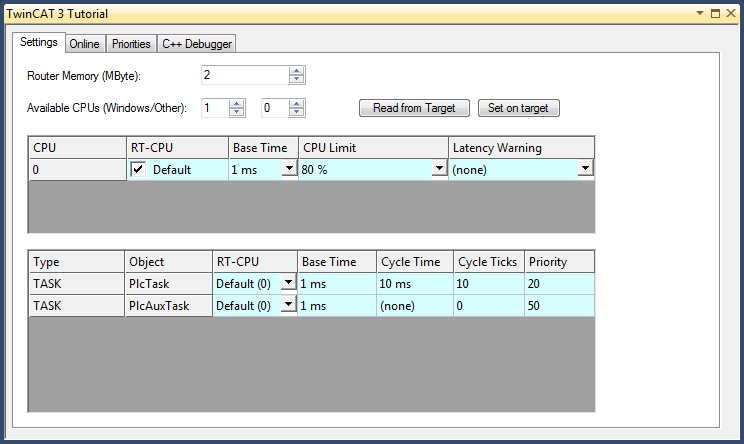744x444 pixels.
Task: Click the PlcTask object cell
Action: [x=168, y=284]
